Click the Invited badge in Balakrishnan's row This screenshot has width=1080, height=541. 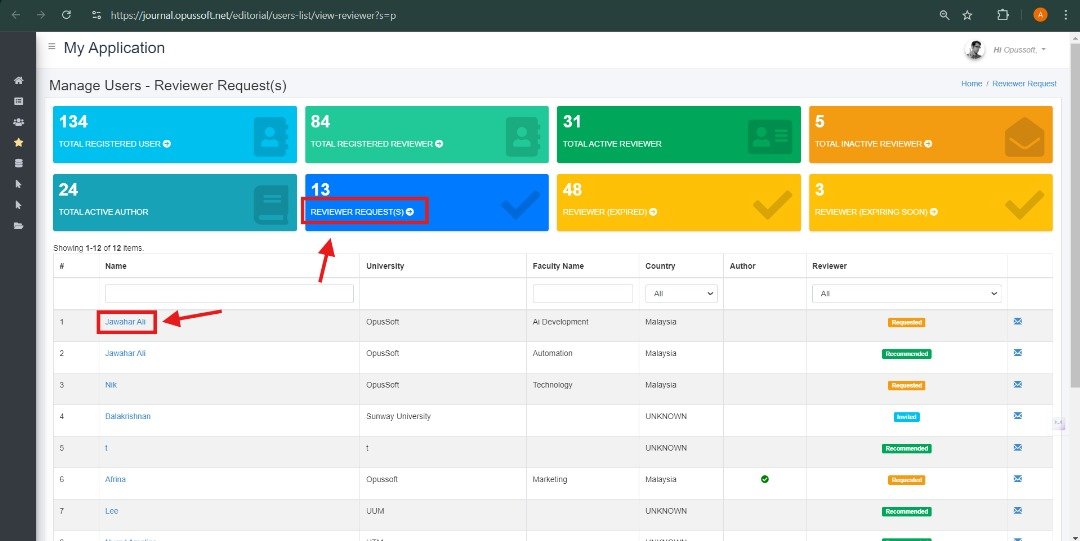coord(906,417)
